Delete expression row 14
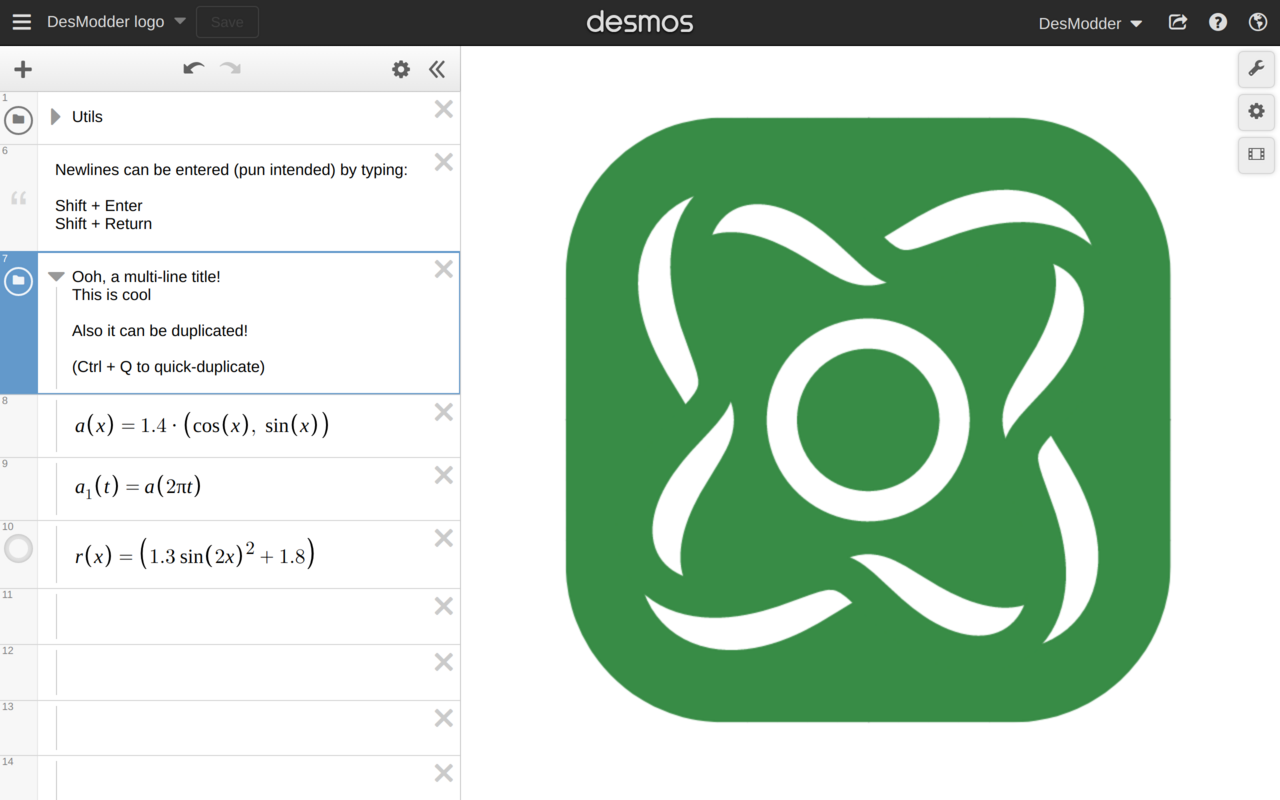Viewport: 1280px width, 800px height. pos(444,773)
